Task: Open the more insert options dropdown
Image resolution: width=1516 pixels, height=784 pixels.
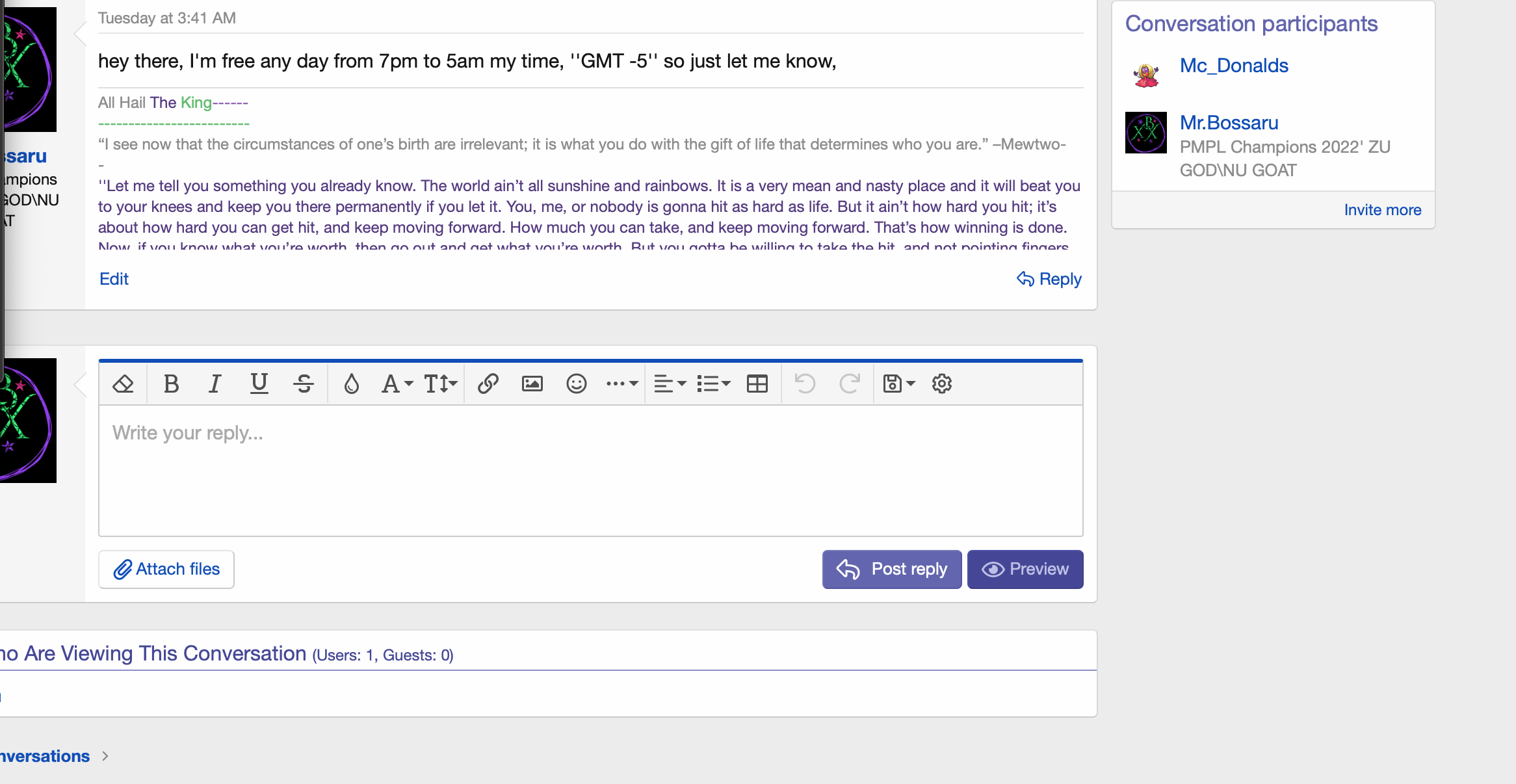Action: point(621,384)
